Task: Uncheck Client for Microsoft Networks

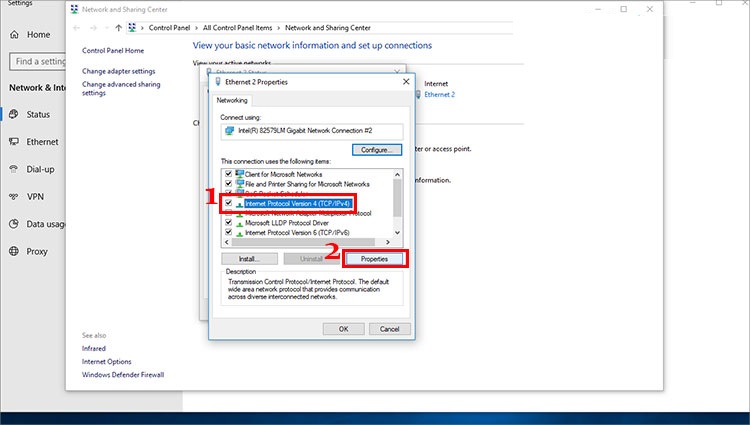Action: click(229, 174)
